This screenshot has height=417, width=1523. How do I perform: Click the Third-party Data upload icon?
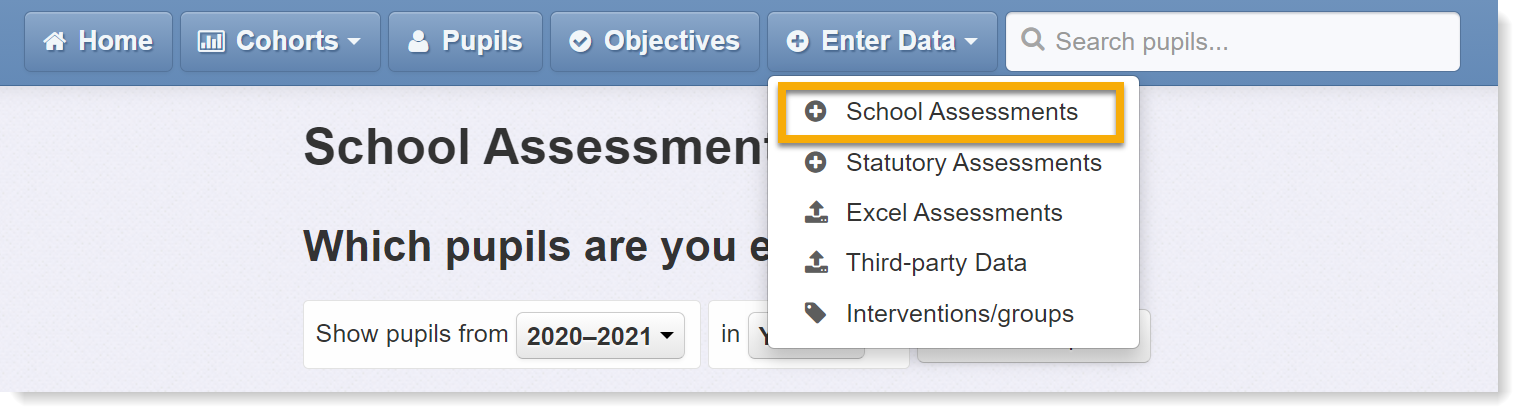pos(816,263)
